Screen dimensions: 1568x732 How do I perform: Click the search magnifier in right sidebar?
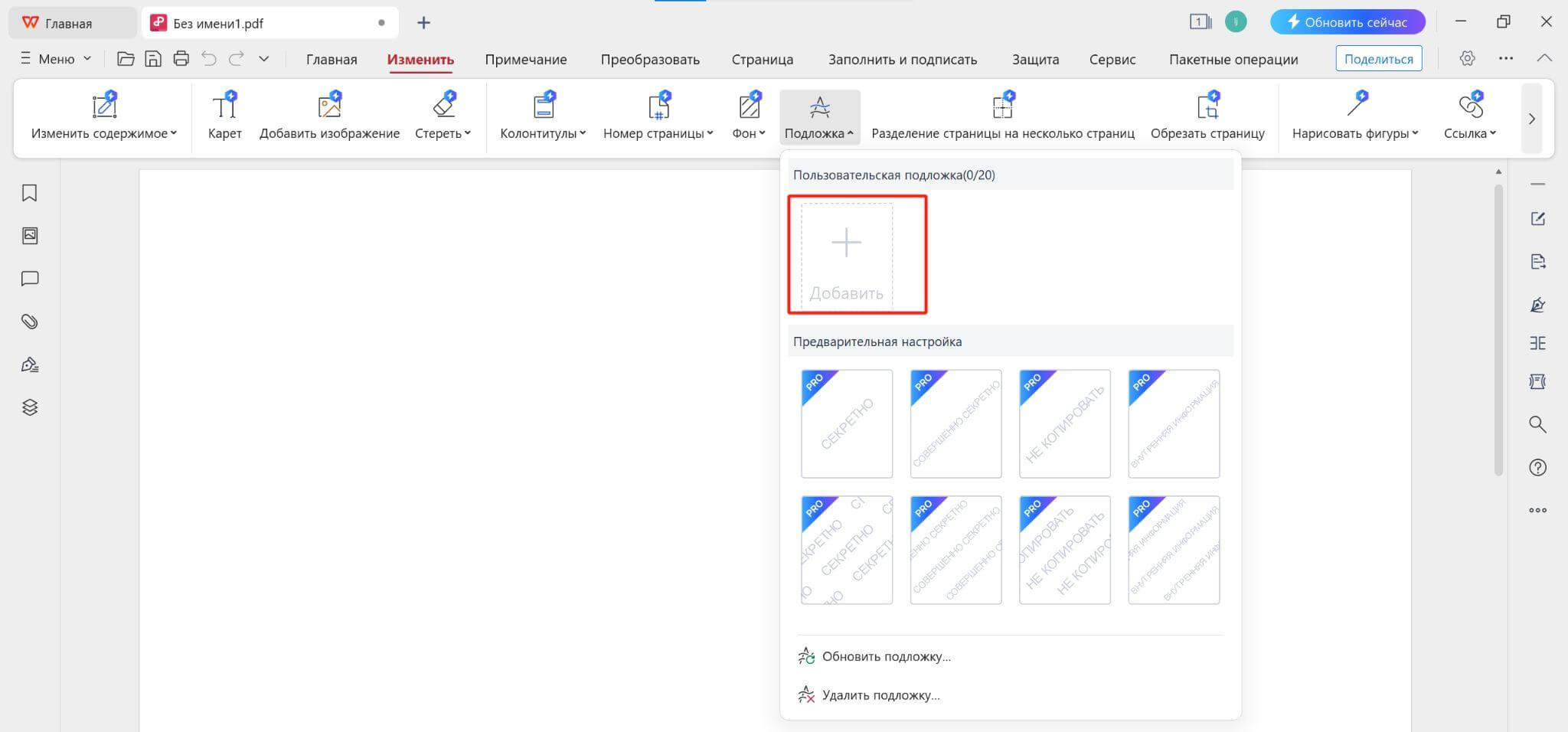click(1537, 425)
